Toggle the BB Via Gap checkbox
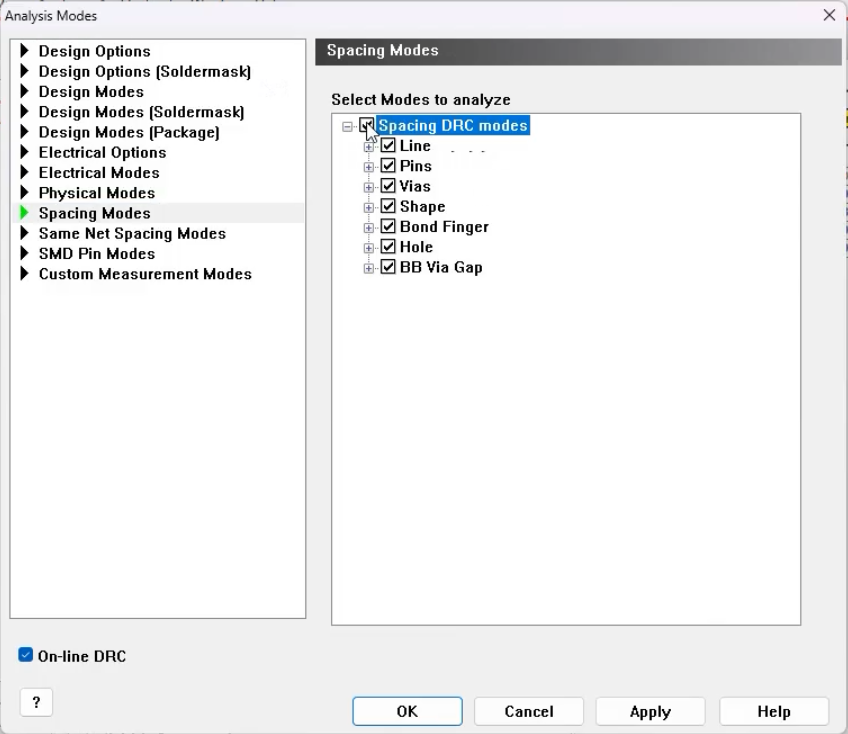 click(388, 267)
